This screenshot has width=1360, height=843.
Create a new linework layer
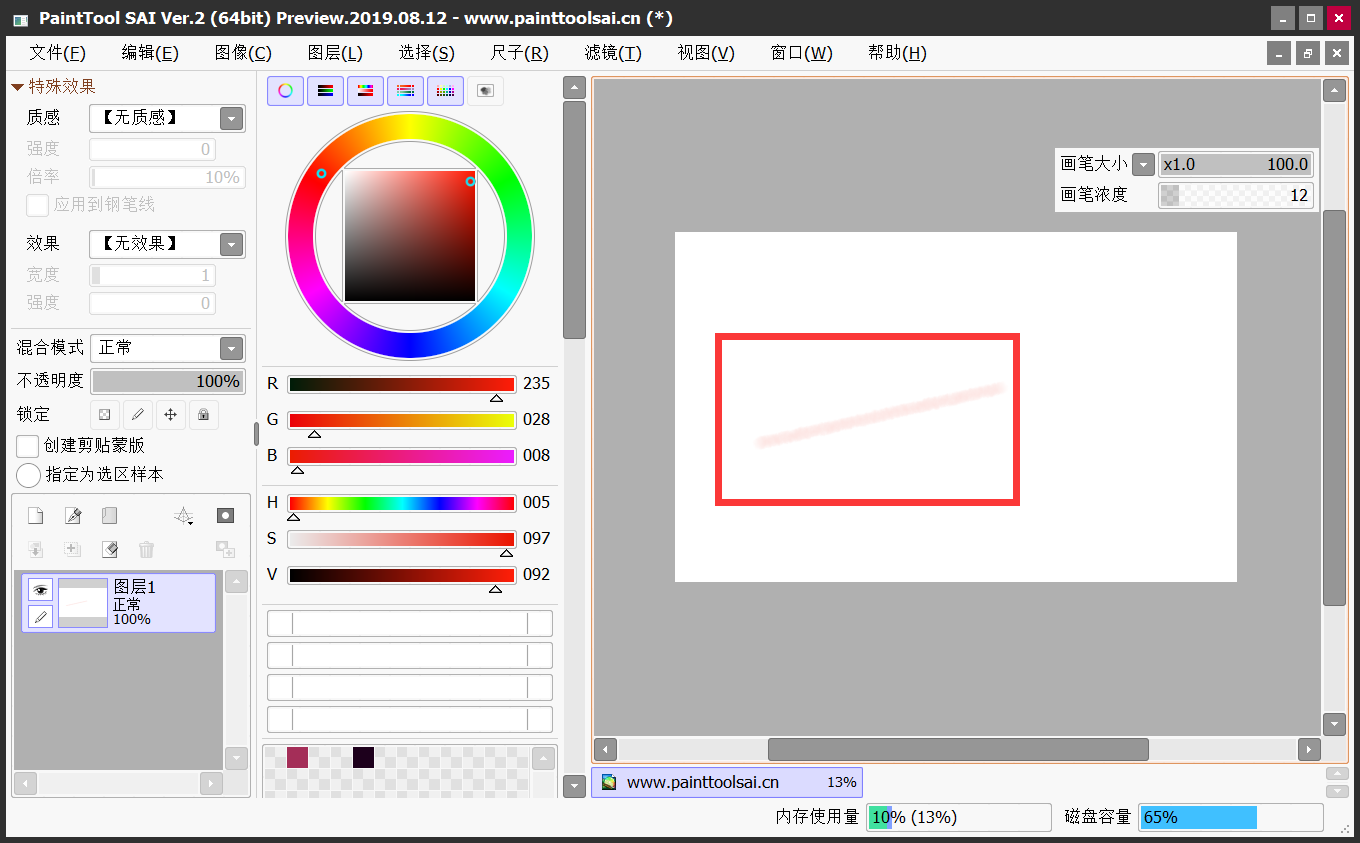72,516
